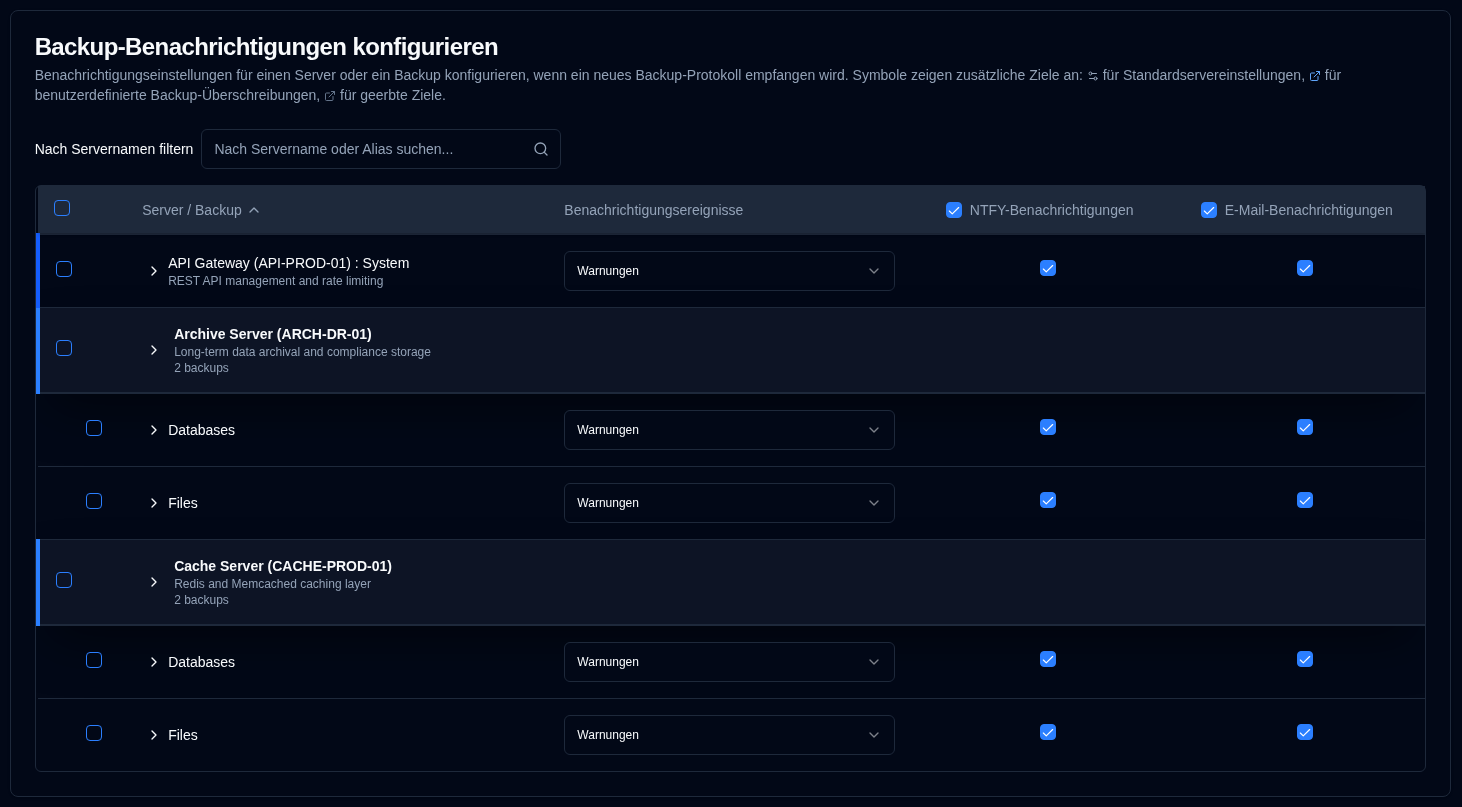Expand the API Gateway row chevron
Screen dimensions: 1462x807
tap(154, 271)
